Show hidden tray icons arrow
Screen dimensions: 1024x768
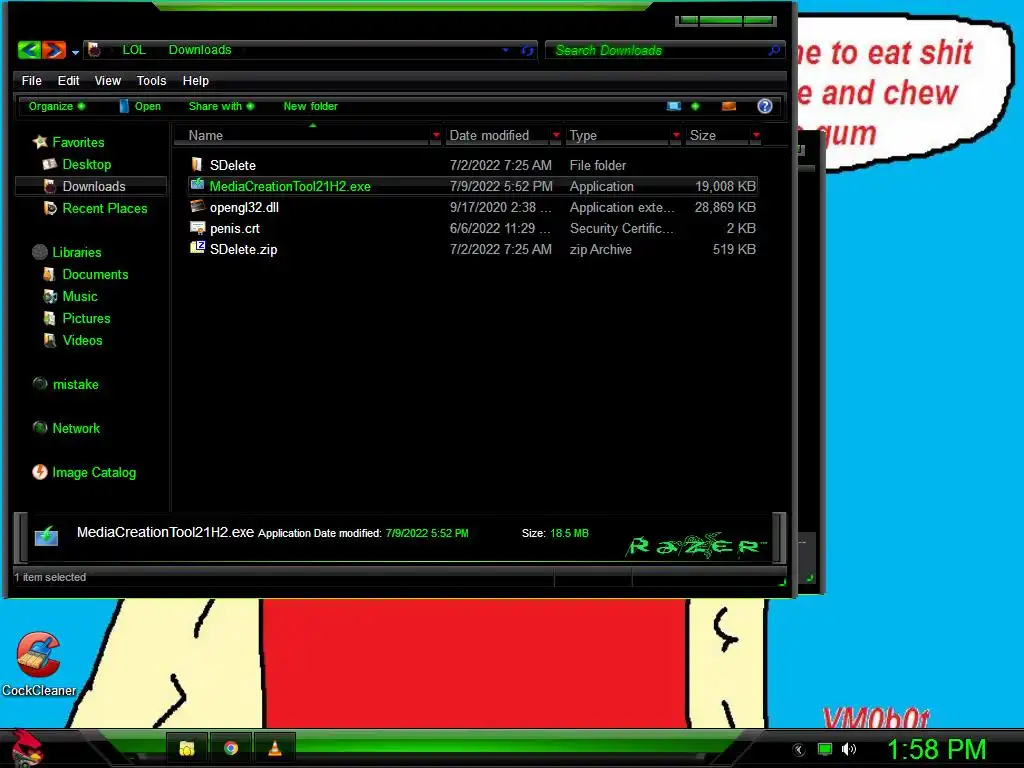pos(799,750)
